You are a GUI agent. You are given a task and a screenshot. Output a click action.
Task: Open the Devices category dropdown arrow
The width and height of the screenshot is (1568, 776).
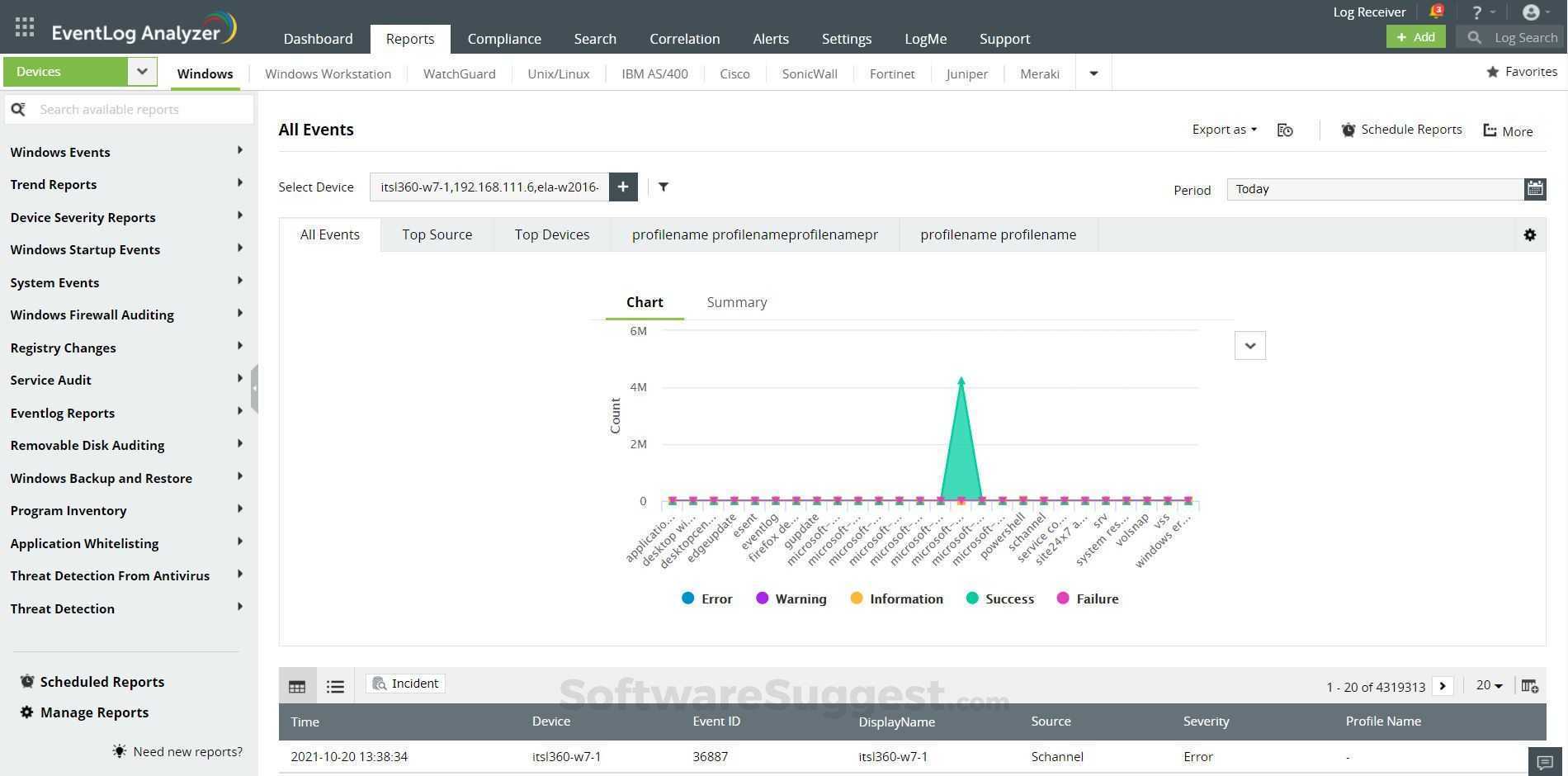141,71
